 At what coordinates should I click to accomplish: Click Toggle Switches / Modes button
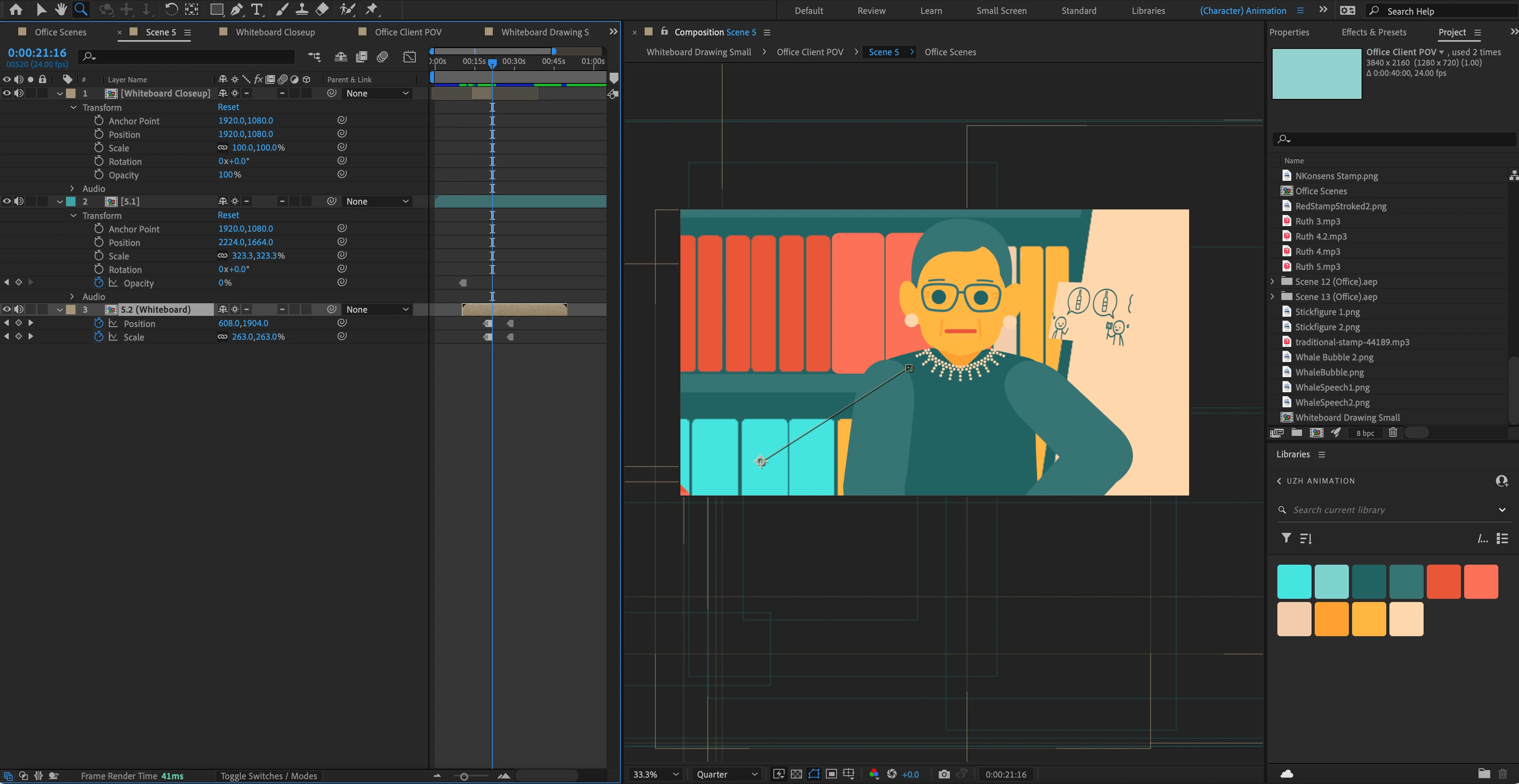tap(268, 776)
